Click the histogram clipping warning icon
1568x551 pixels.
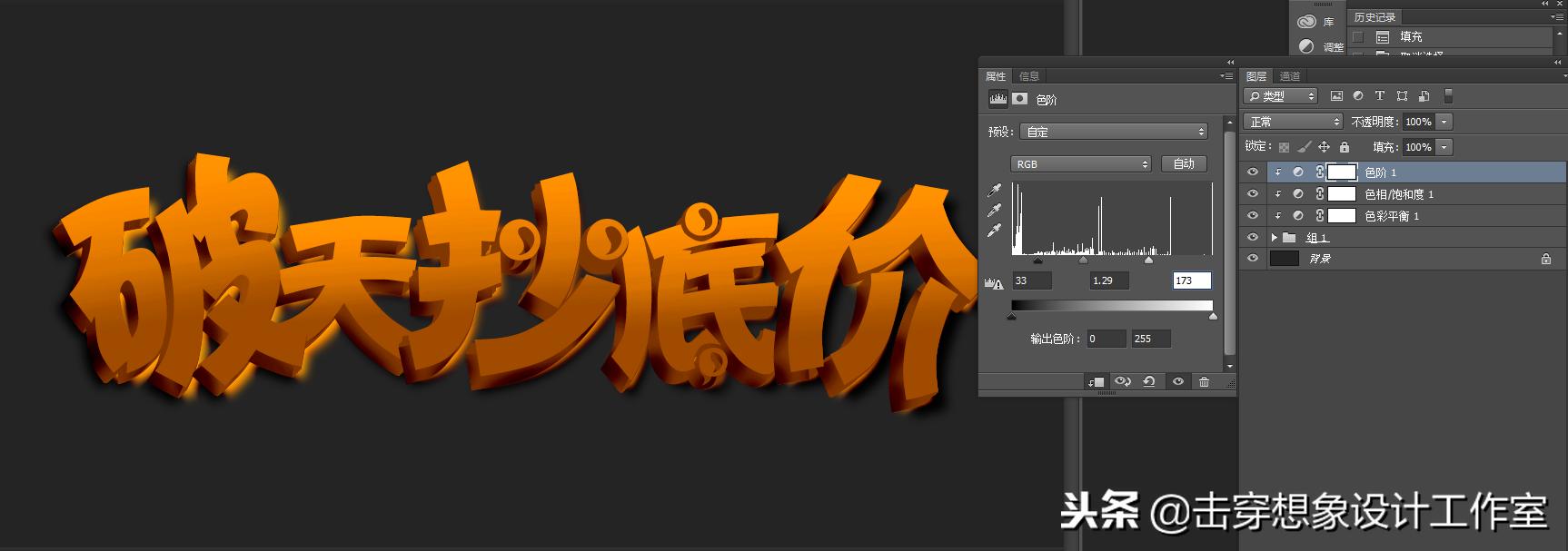click(994, 282)
